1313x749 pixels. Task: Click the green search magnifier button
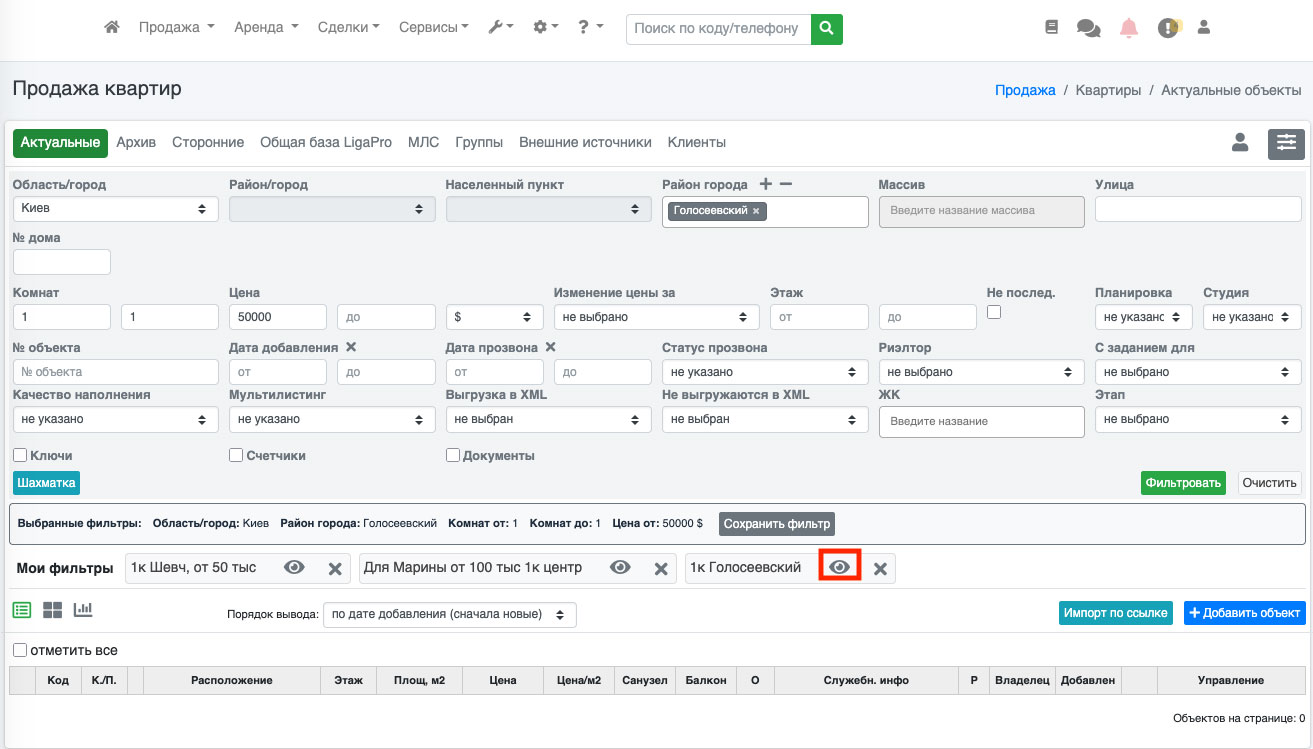tap(826, 29)
